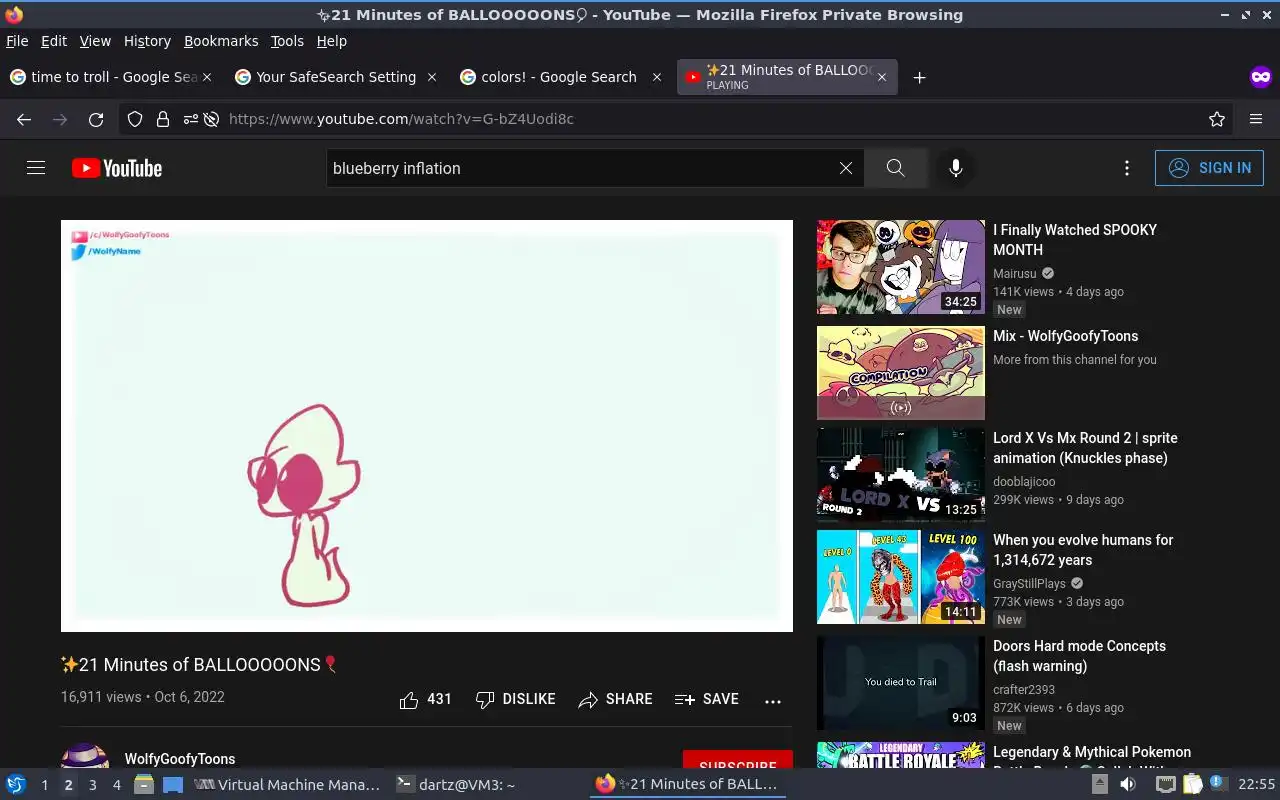Open the application launcher in taskbar
This screenshot has width=1280, height=800.
coord(16,785)
